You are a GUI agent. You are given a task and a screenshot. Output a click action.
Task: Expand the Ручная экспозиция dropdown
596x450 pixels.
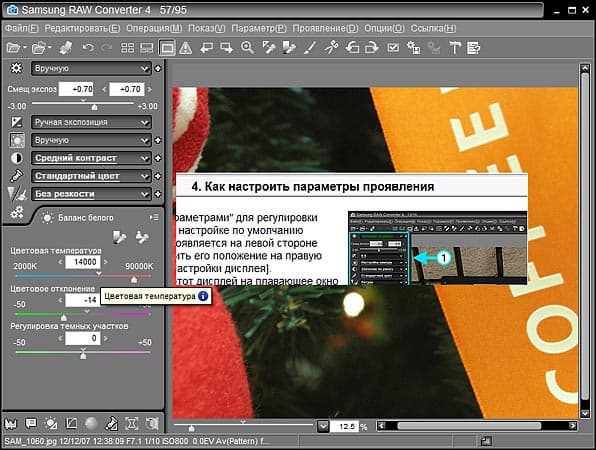click(x=91, y=122)
